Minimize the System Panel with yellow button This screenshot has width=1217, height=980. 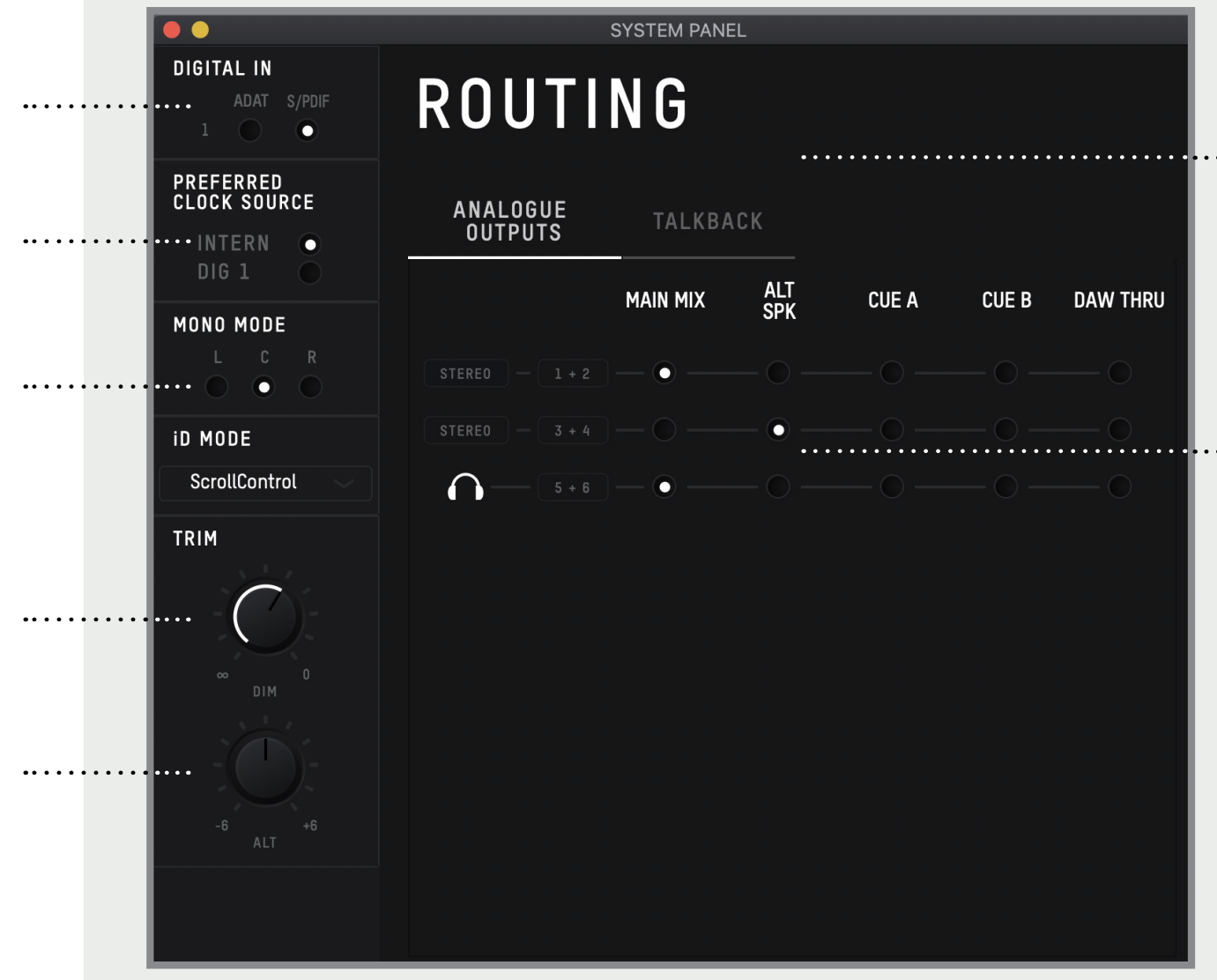click(200, 30)
